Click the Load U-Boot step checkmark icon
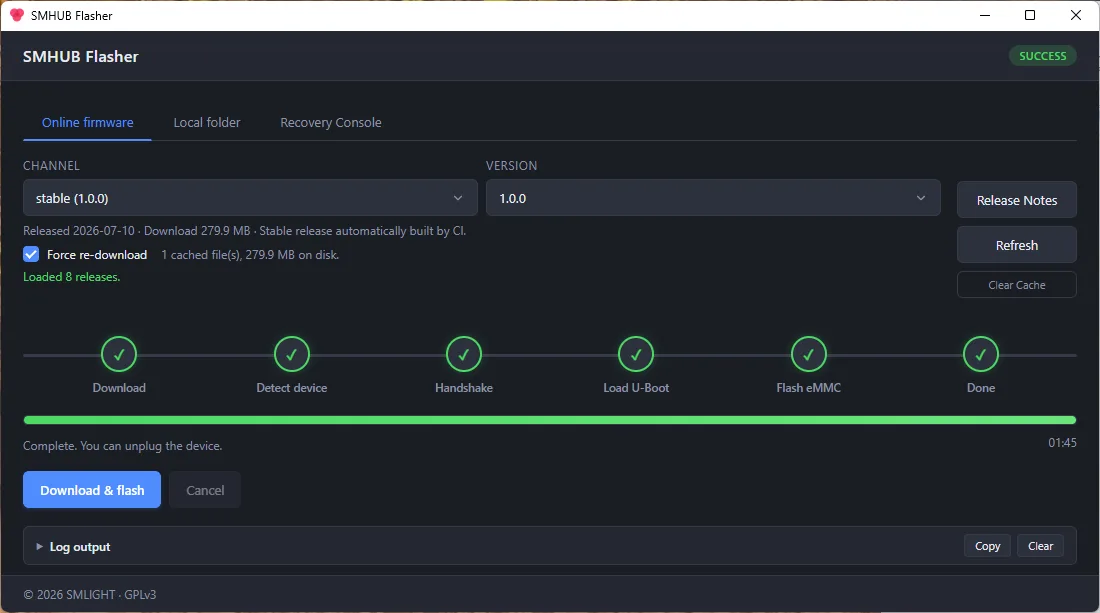The image size is (1100, 613). [x=636, y=355]
